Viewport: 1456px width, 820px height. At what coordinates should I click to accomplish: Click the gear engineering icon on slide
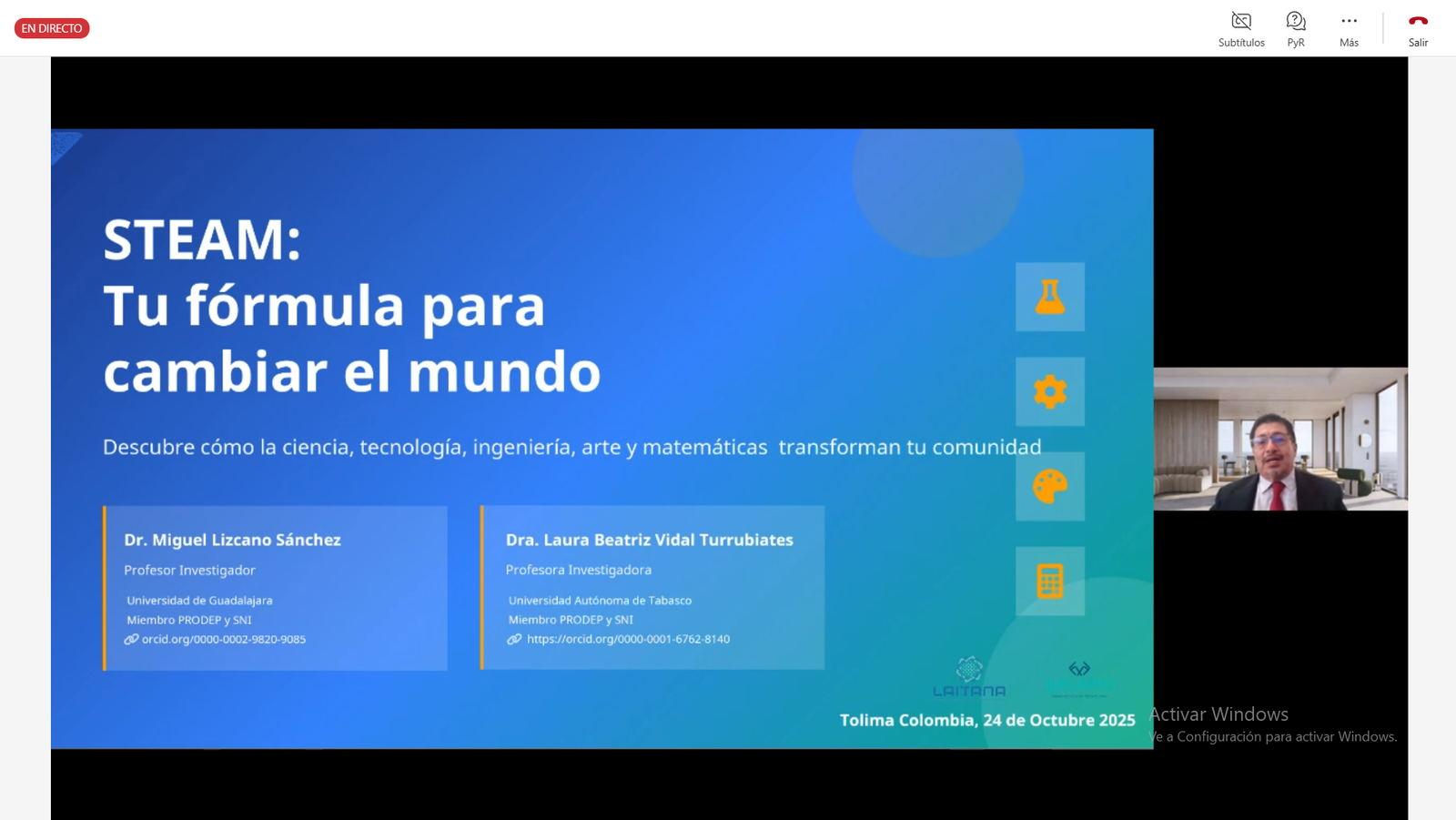(1049, 391)
